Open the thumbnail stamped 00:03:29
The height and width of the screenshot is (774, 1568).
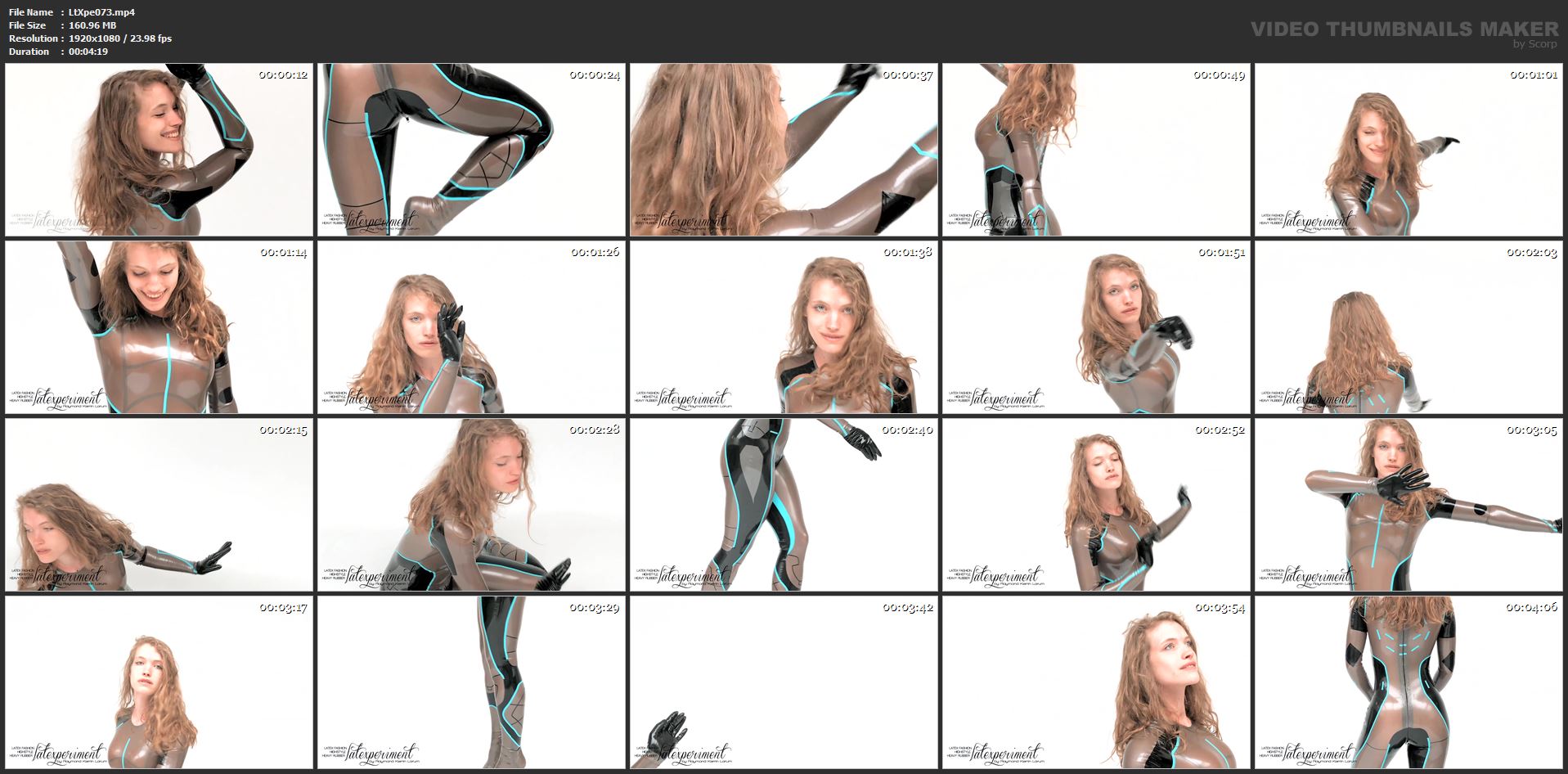(471, 682)
